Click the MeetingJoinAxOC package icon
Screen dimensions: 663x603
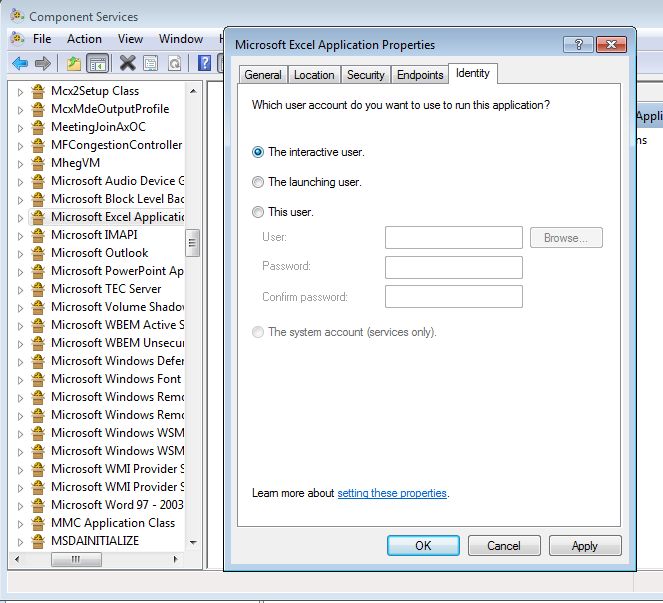click(38, 127)
